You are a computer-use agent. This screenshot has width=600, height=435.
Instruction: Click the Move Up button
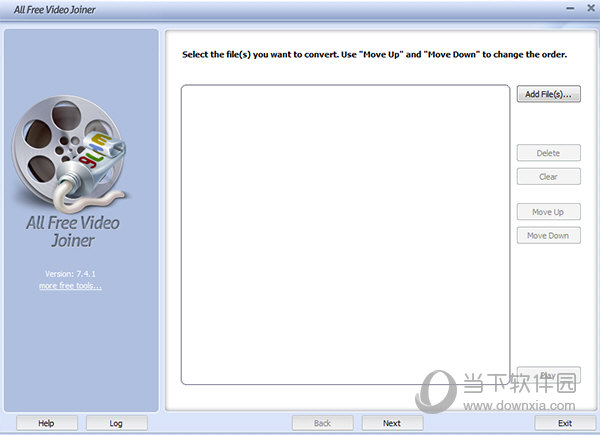548,212
